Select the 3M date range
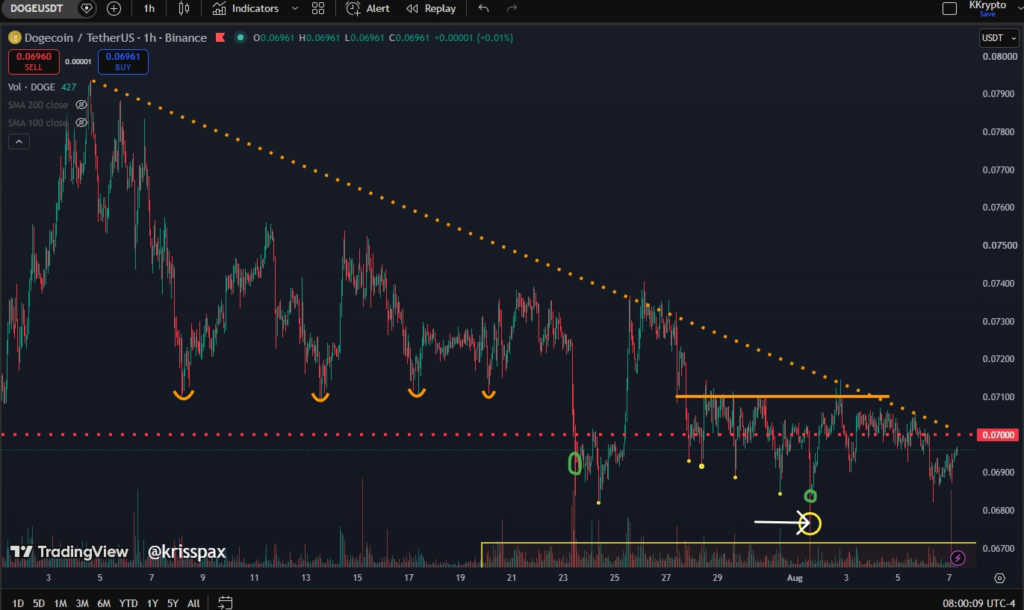 click(82, 603)
